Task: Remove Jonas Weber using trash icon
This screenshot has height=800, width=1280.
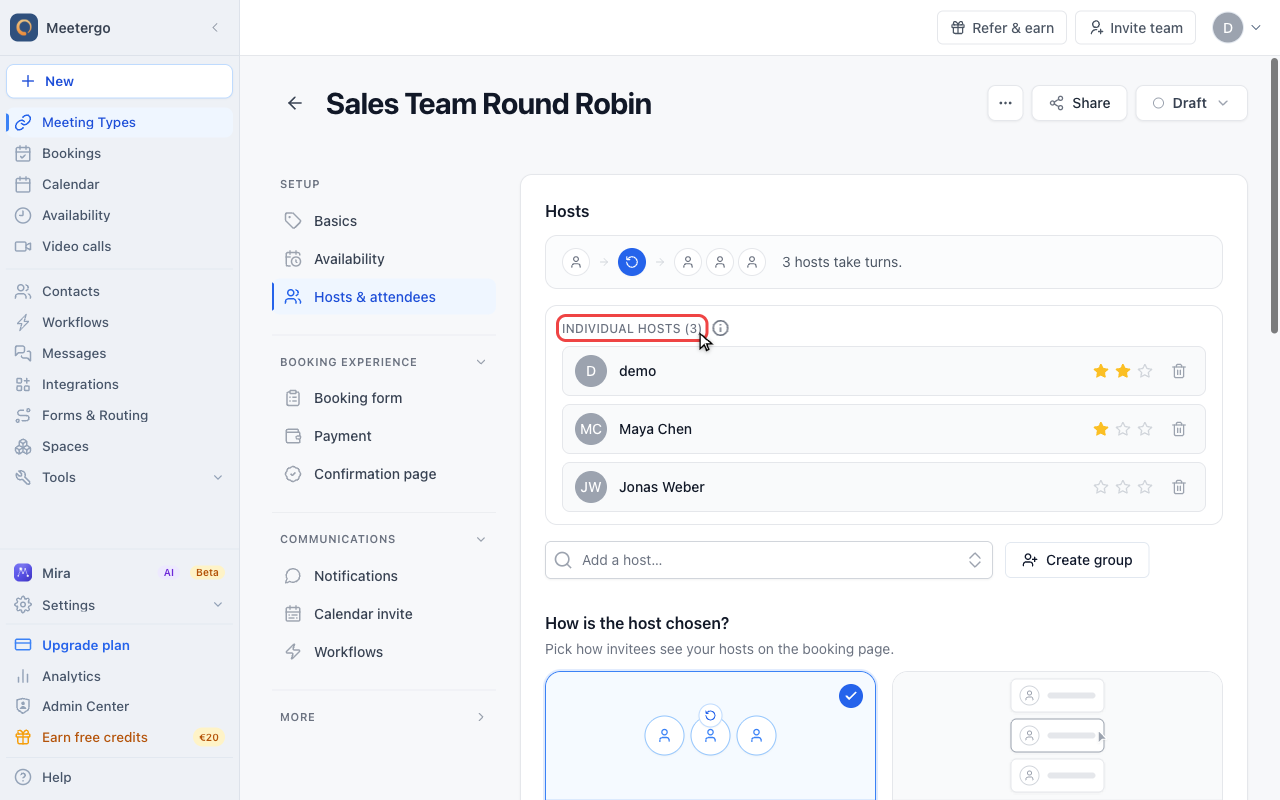Action: (x=1179, y=487)
